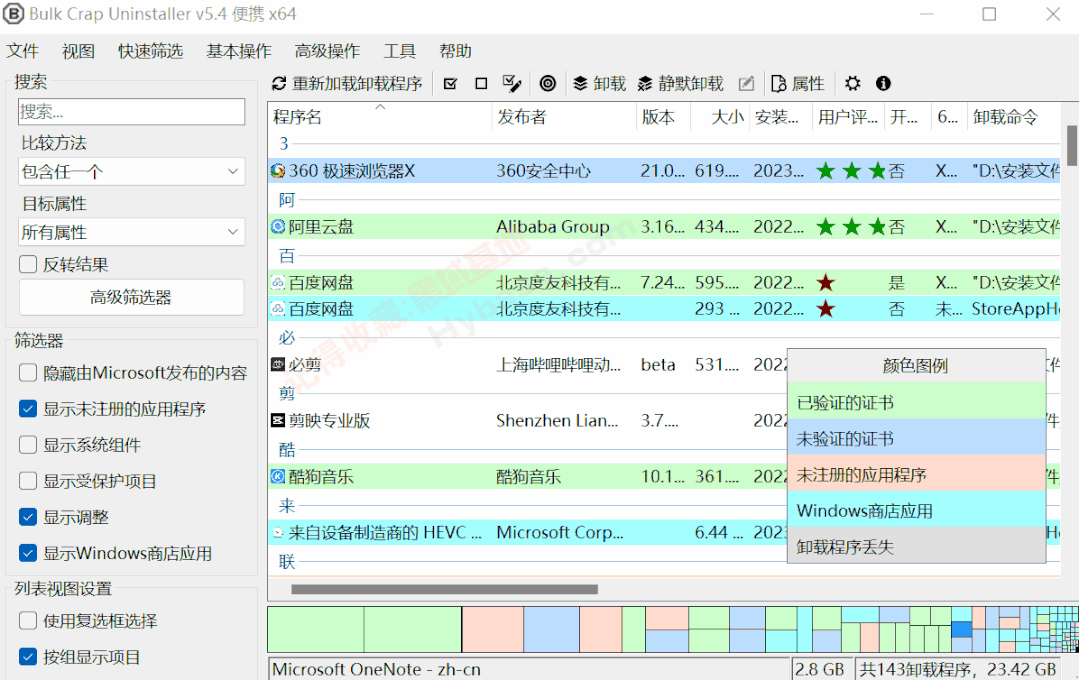Click 未注册的应用程序 pink legend swatch
Viewport: 1079px width, 680px height.
tap(917, 474)
